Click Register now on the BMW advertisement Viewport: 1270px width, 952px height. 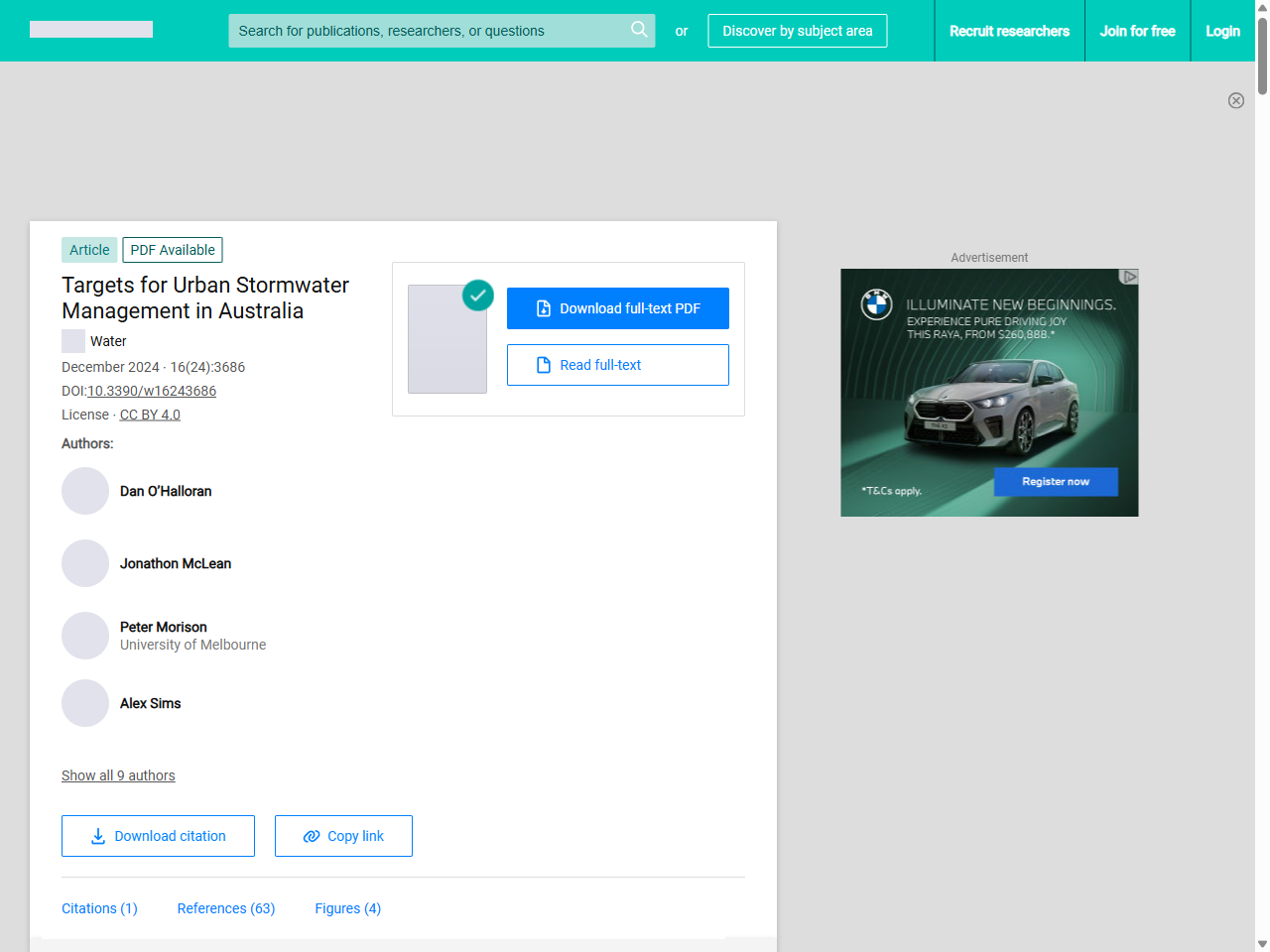pyautogui.click(x=1055, y=481)
